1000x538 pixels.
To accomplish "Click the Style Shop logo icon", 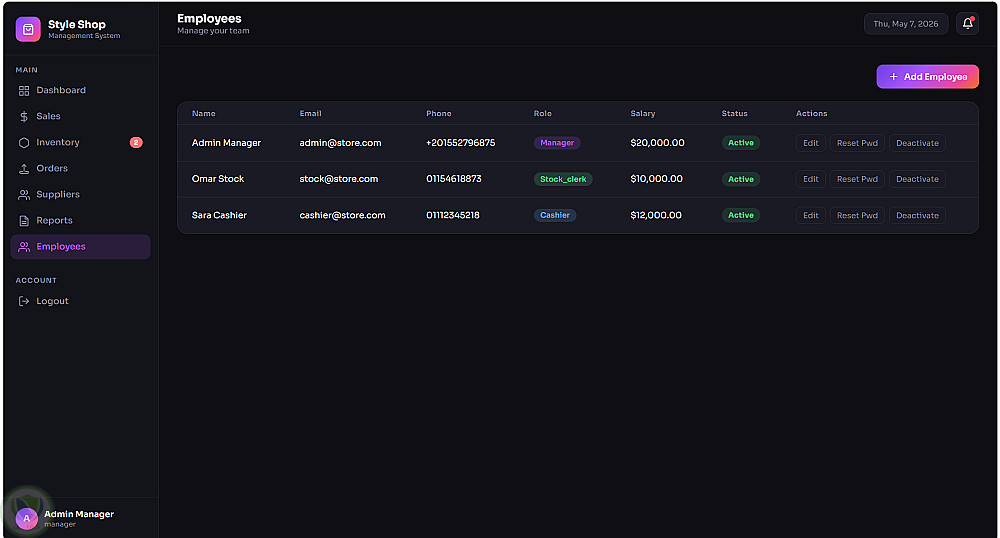I will [28, 29].
